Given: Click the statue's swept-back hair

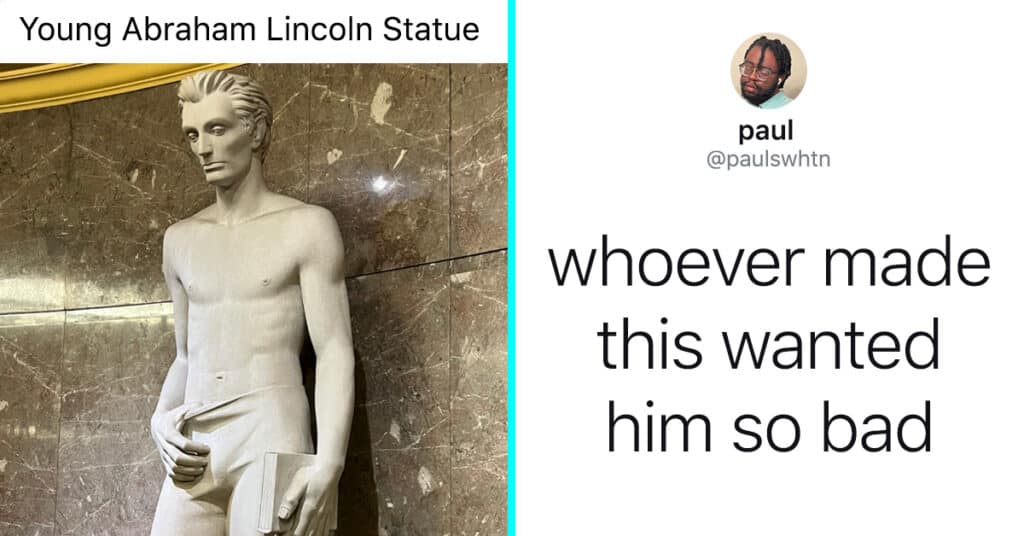Looking at the screenshot, I should [x=231, y=97].
